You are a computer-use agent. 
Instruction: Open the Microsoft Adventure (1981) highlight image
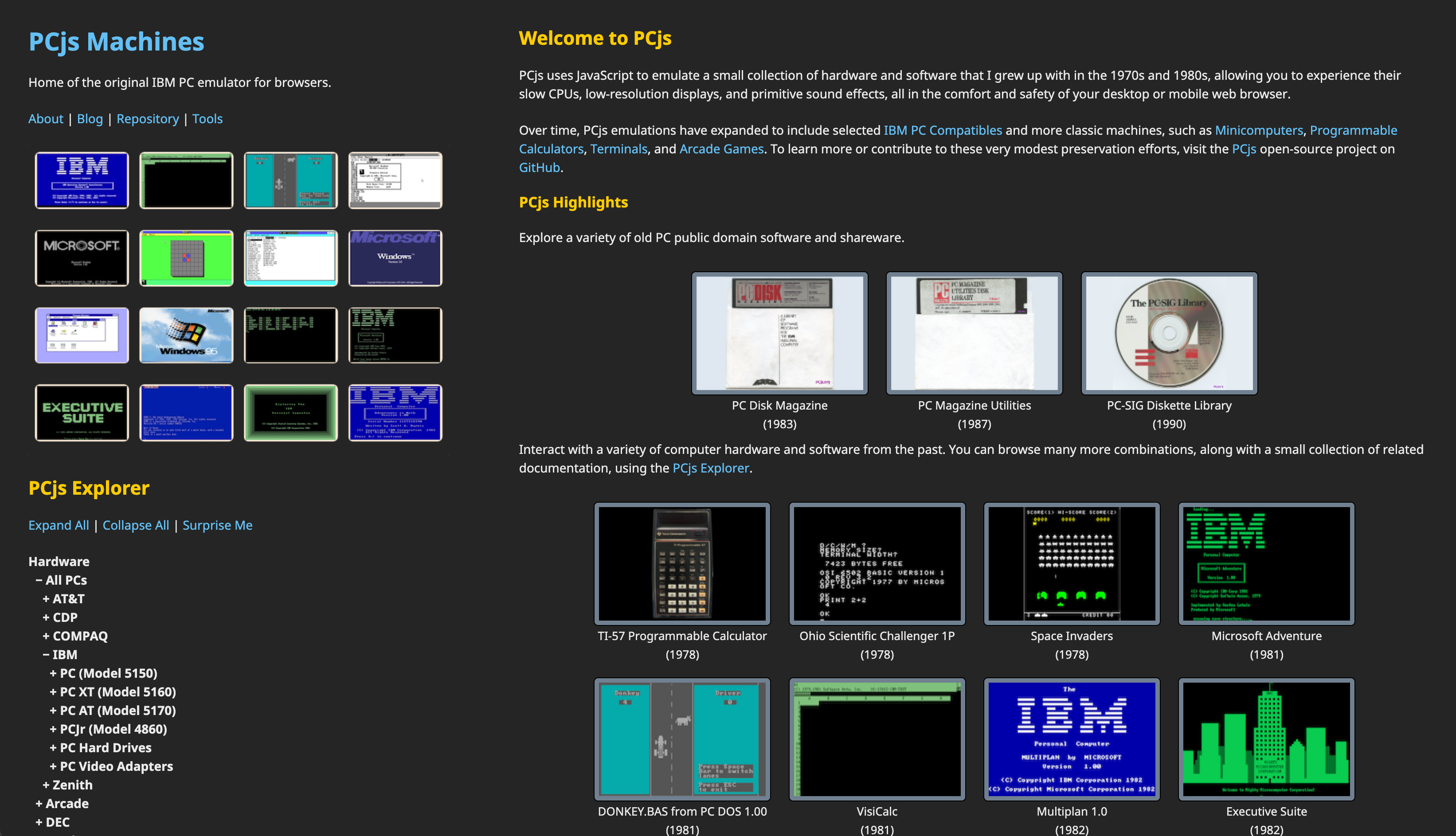(1266, 563)
